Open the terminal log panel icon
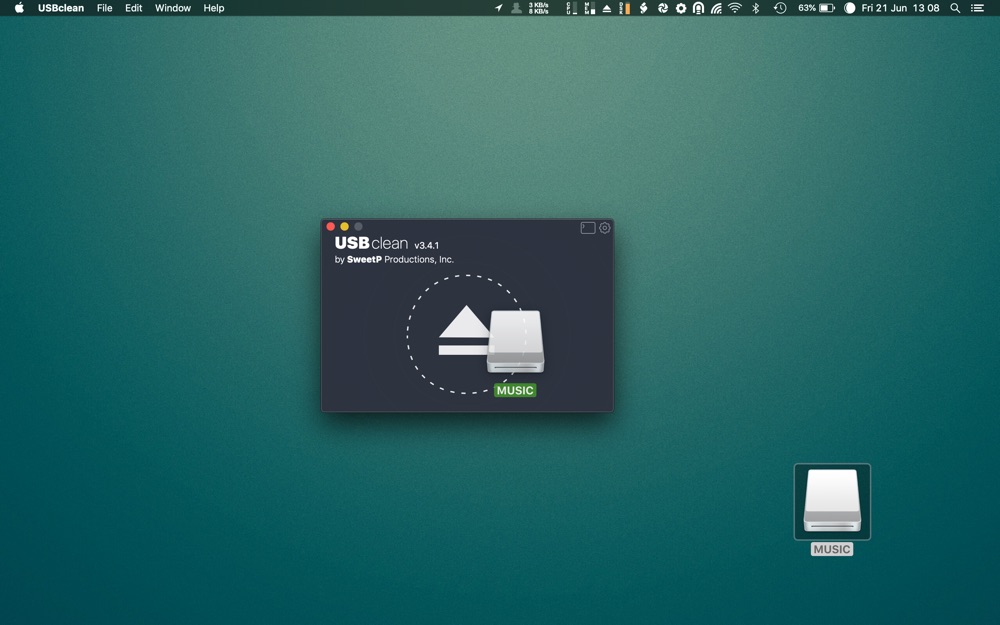 [588, 228]
